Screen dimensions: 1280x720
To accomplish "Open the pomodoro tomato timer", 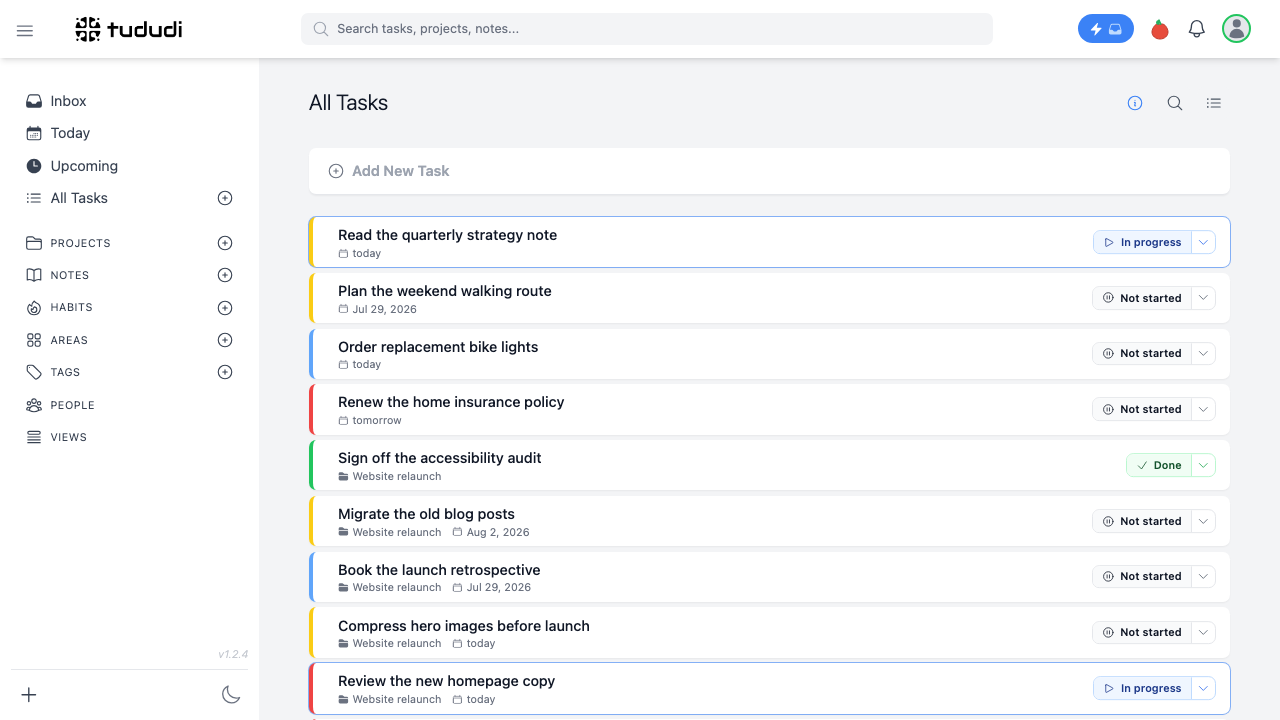I will pyautogui.click(x=1160, y=29).
